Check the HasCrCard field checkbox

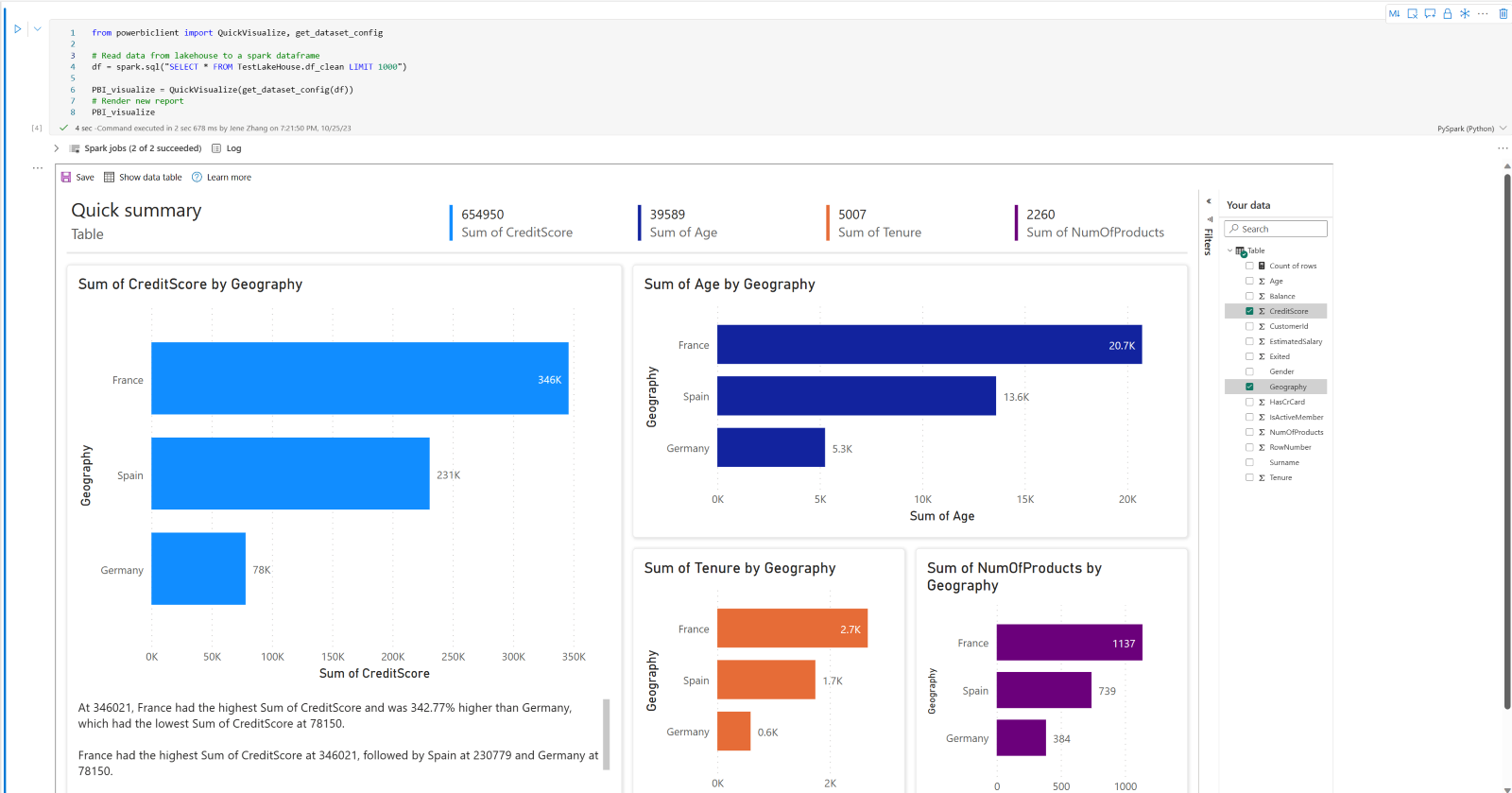click(x=1249, y=402)
